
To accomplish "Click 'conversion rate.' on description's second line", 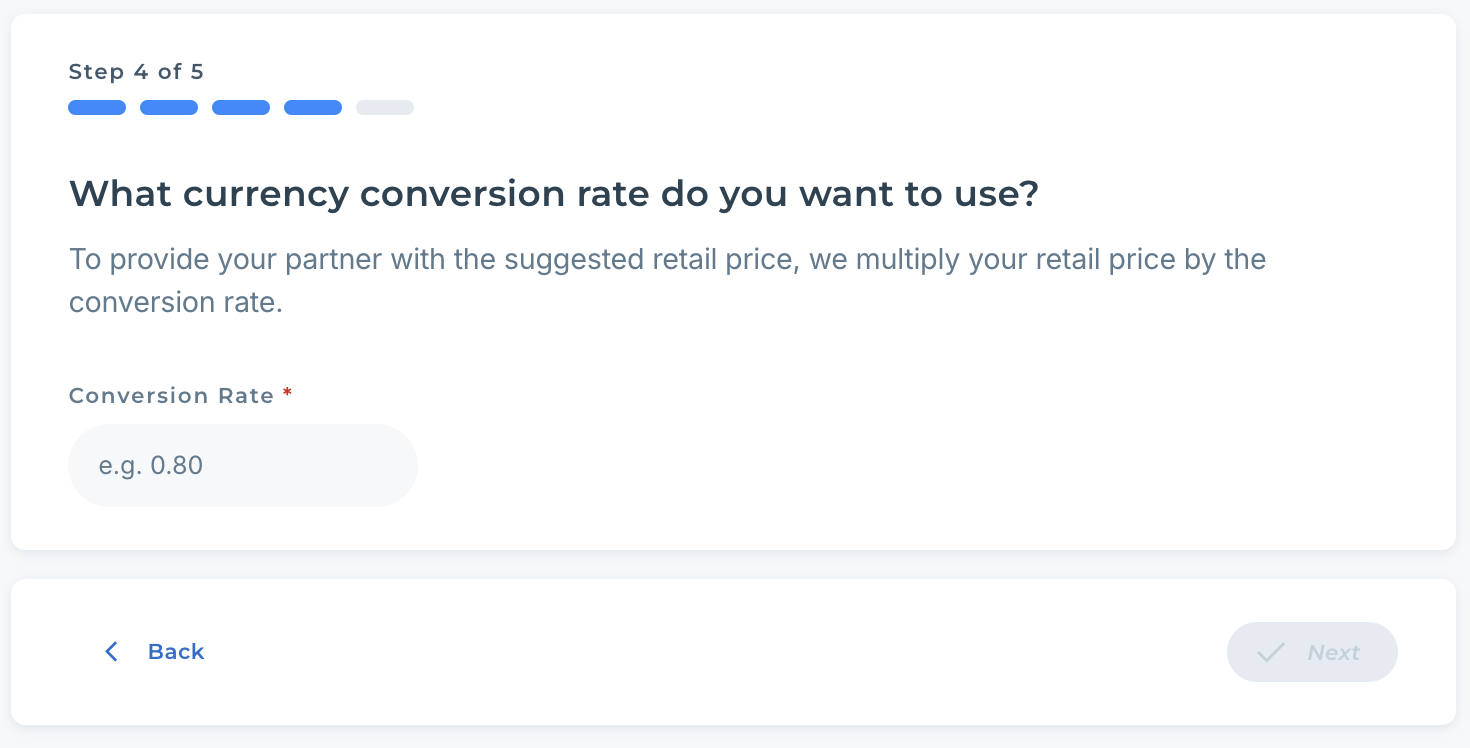I will pos(176,302).
